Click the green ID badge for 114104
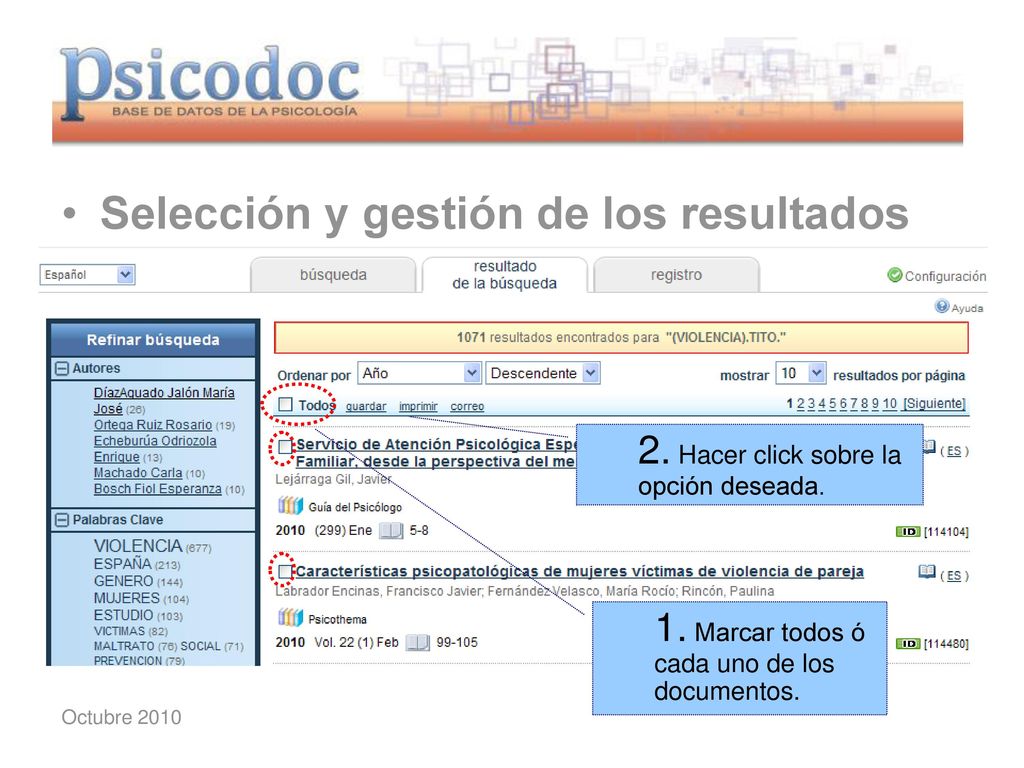The image size is (1024, 768). point(908,532)
